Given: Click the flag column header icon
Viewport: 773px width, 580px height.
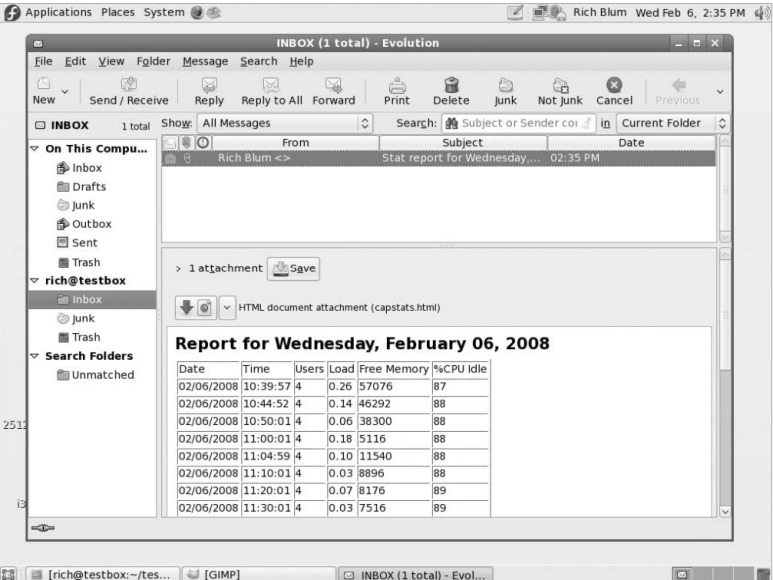Looking at the screenshot, I should (x=203, y=143).
